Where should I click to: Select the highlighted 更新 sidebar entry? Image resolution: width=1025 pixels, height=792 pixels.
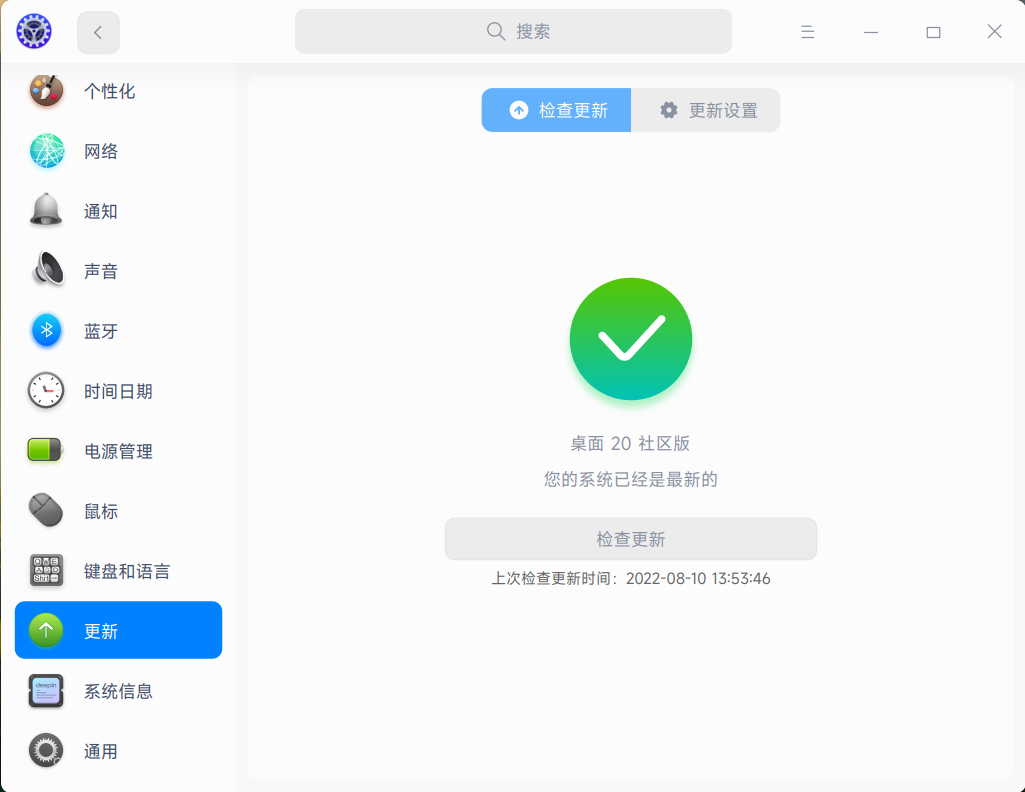click(x=118, y=631)
